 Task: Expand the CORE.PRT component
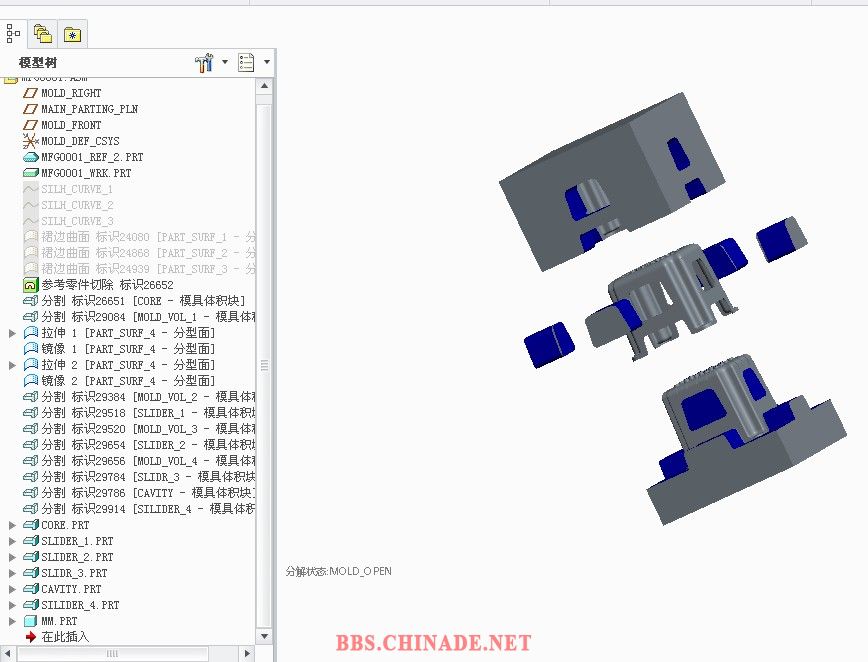tap(12, 525)
